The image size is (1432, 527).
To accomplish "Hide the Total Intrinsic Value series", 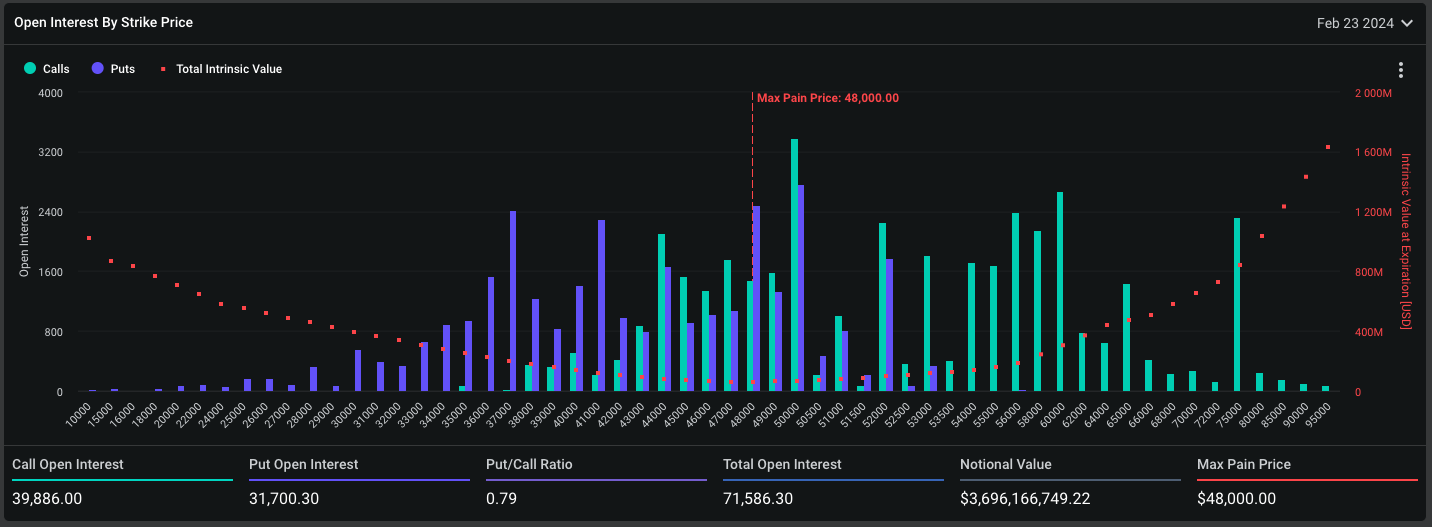I will click(221, 69).
